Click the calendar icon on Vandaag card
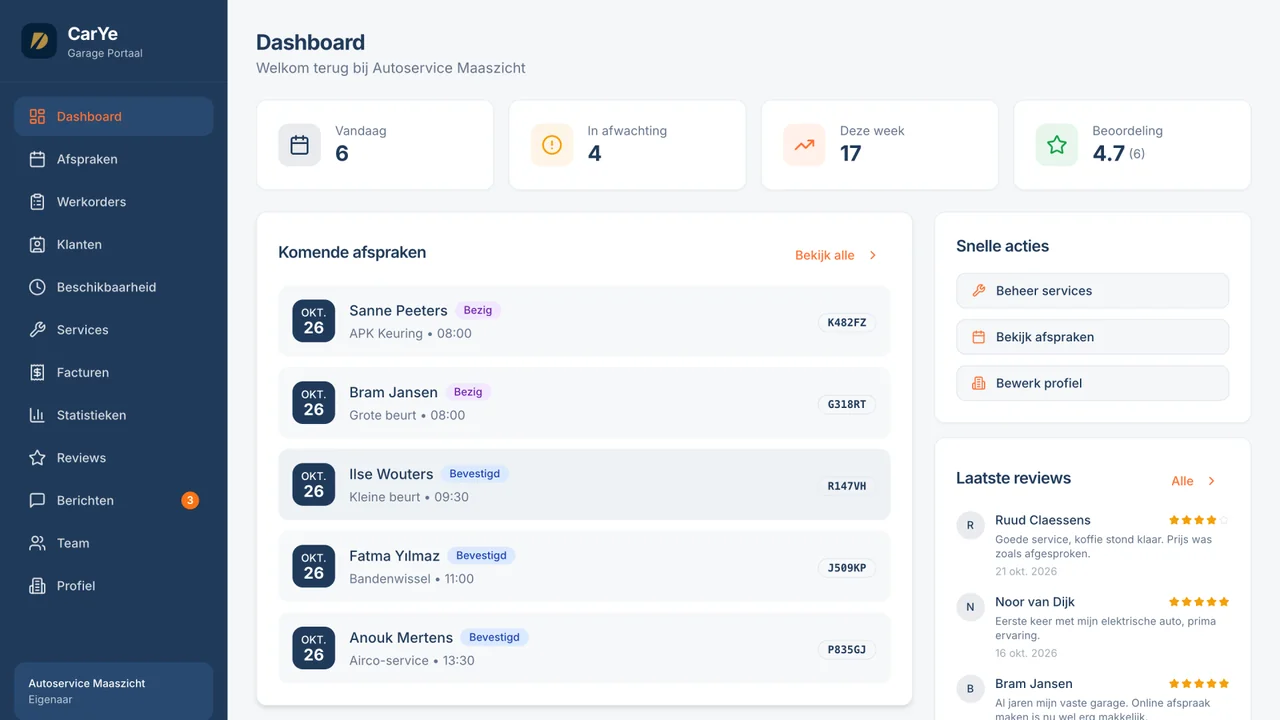Image resolution: width=1280 pixels, height=720 pixels. point(300,145)
